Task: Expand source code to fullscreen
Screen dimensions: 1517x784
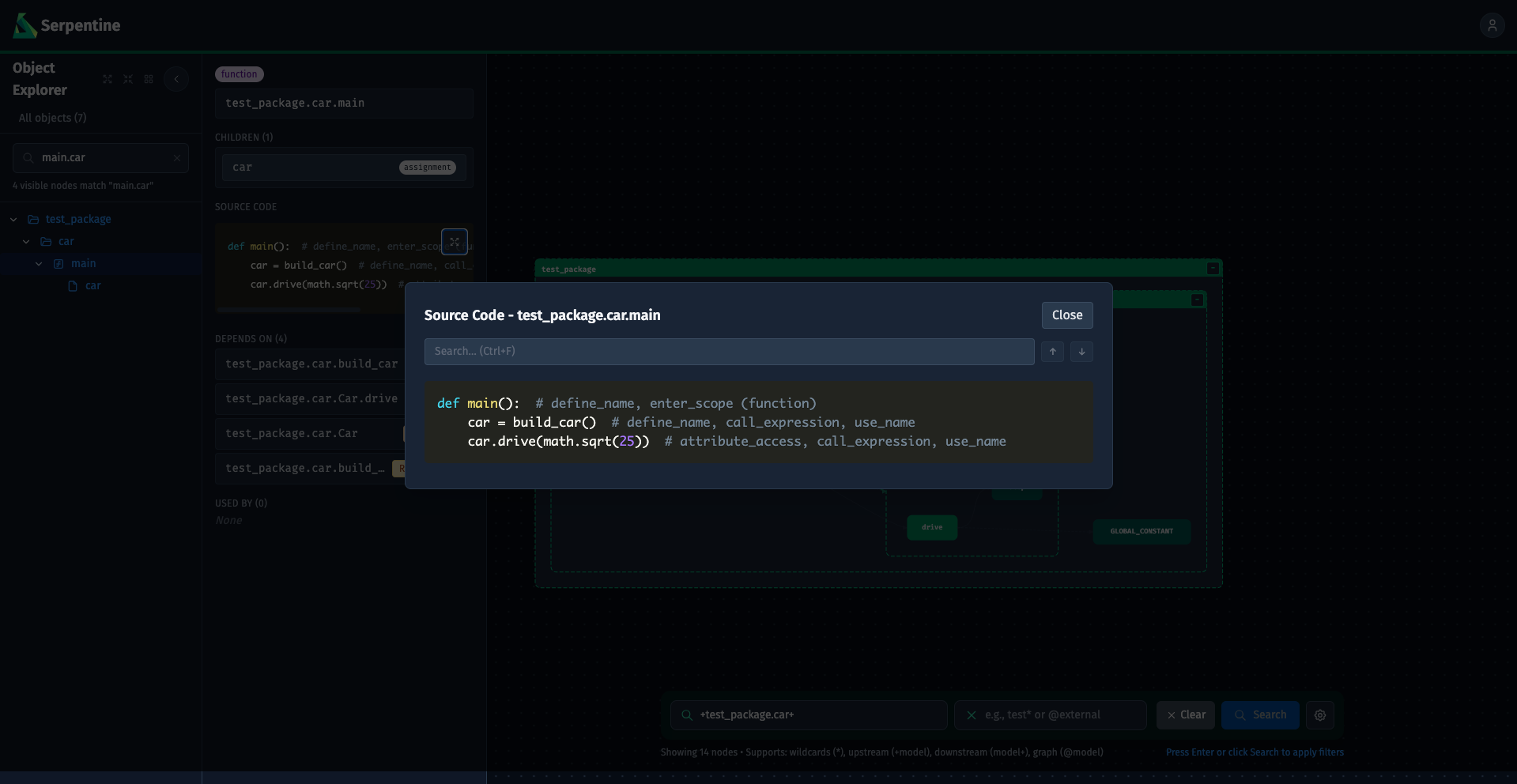Action: pyautogui.click(x=455, y=242)
